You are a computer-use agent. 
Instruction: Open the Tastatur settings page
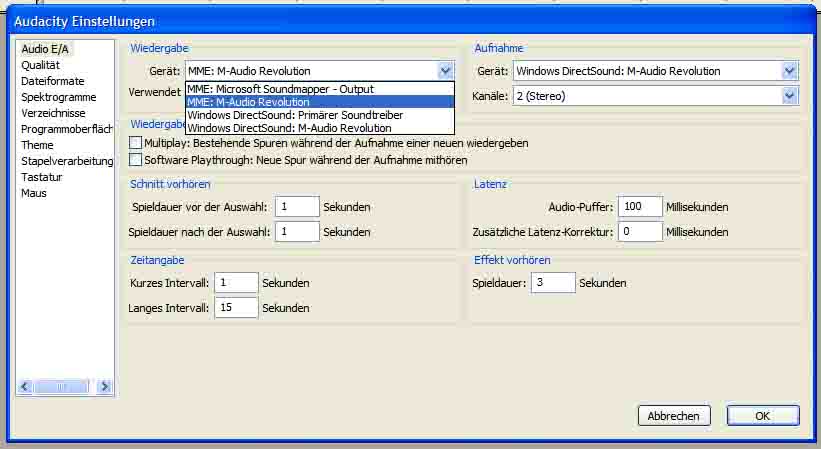click(42, 177)
